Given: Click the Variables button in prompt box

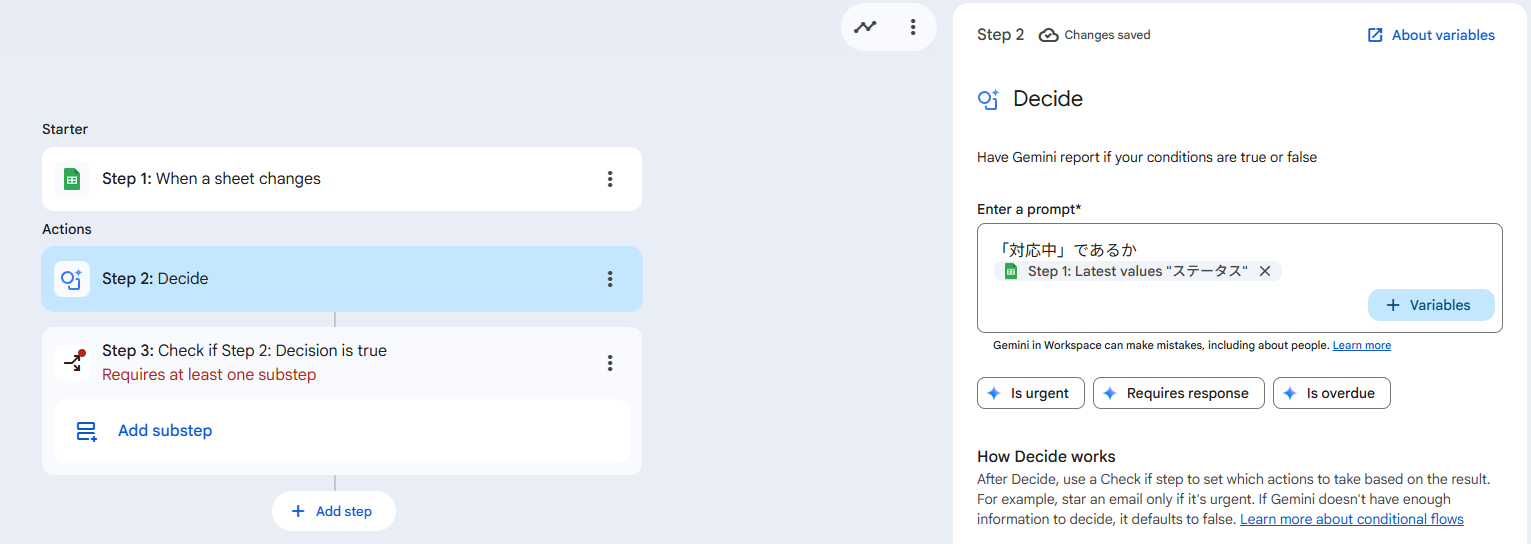Looking at the screenshot, I should point(1430,305).
